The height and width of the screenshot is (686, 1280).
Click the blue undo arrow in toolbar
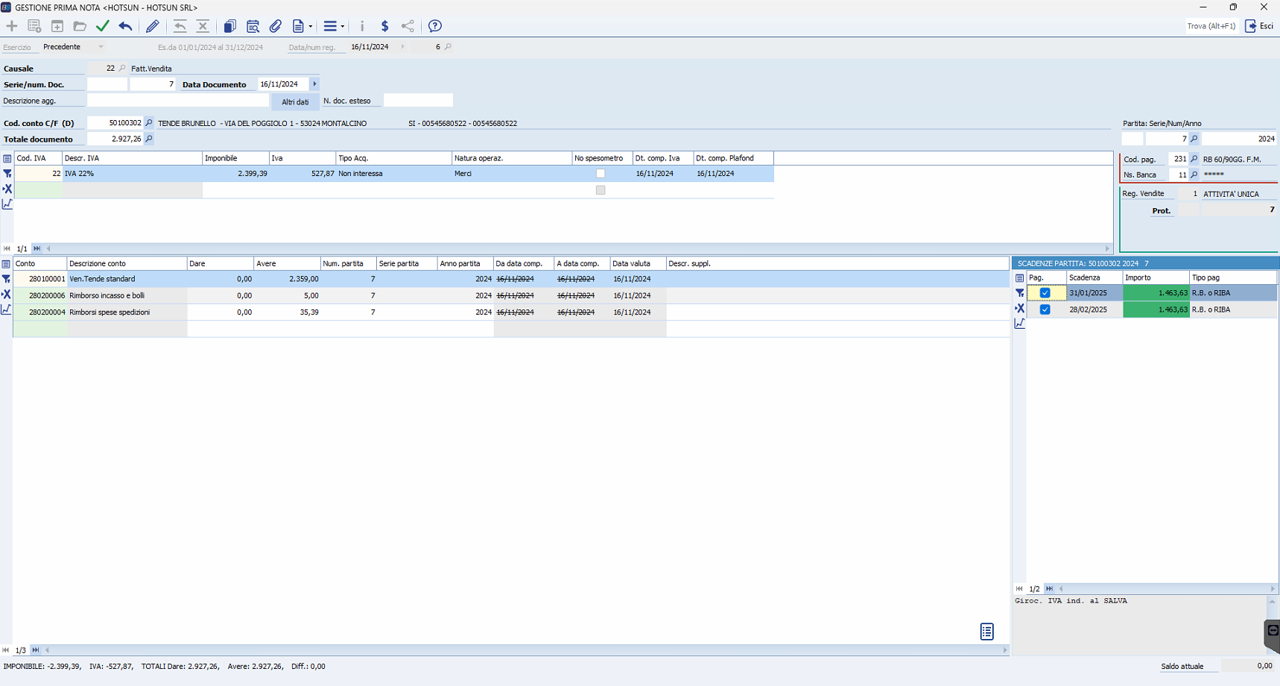pos(125,26)
